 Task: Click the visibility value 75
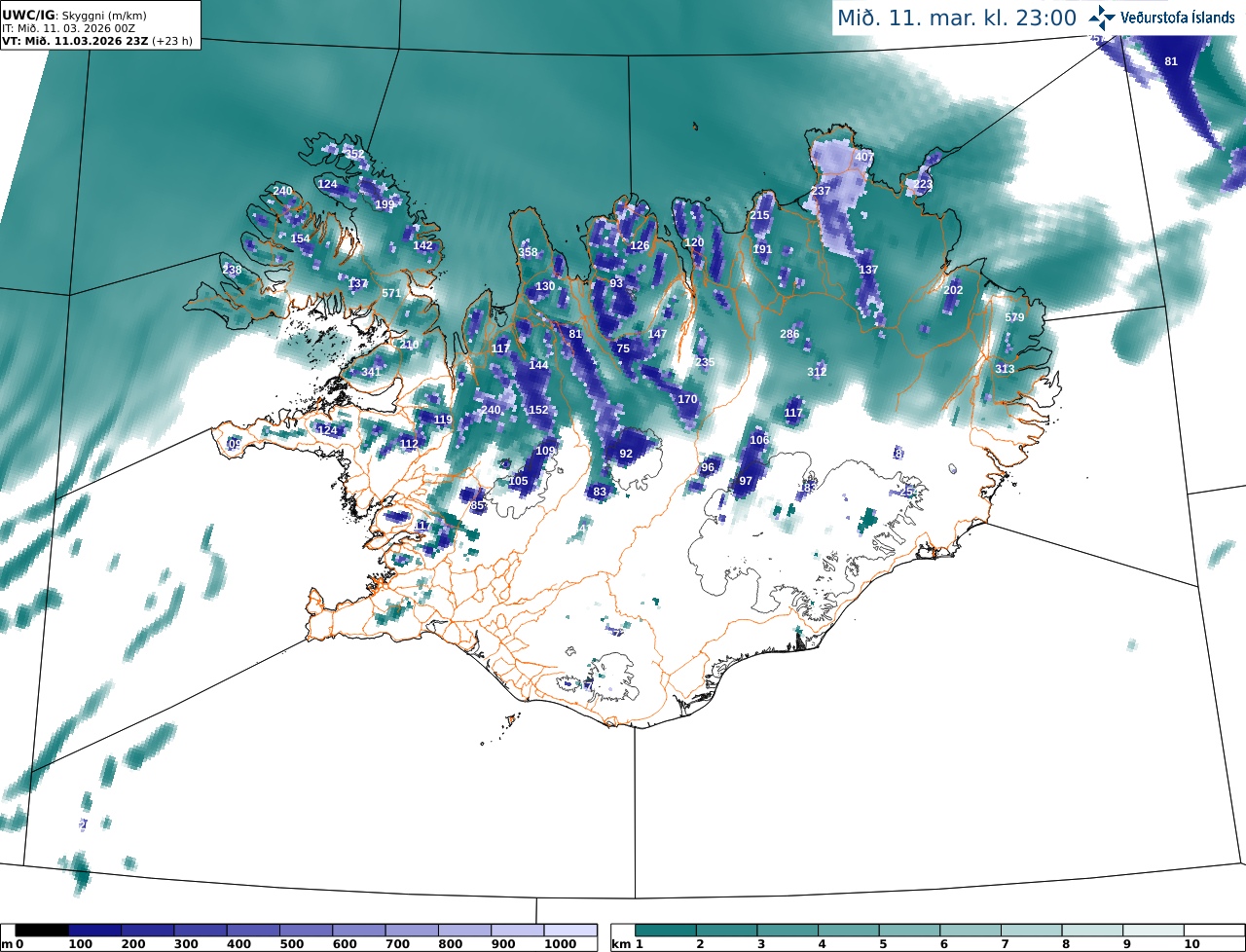tap(623, 348)
